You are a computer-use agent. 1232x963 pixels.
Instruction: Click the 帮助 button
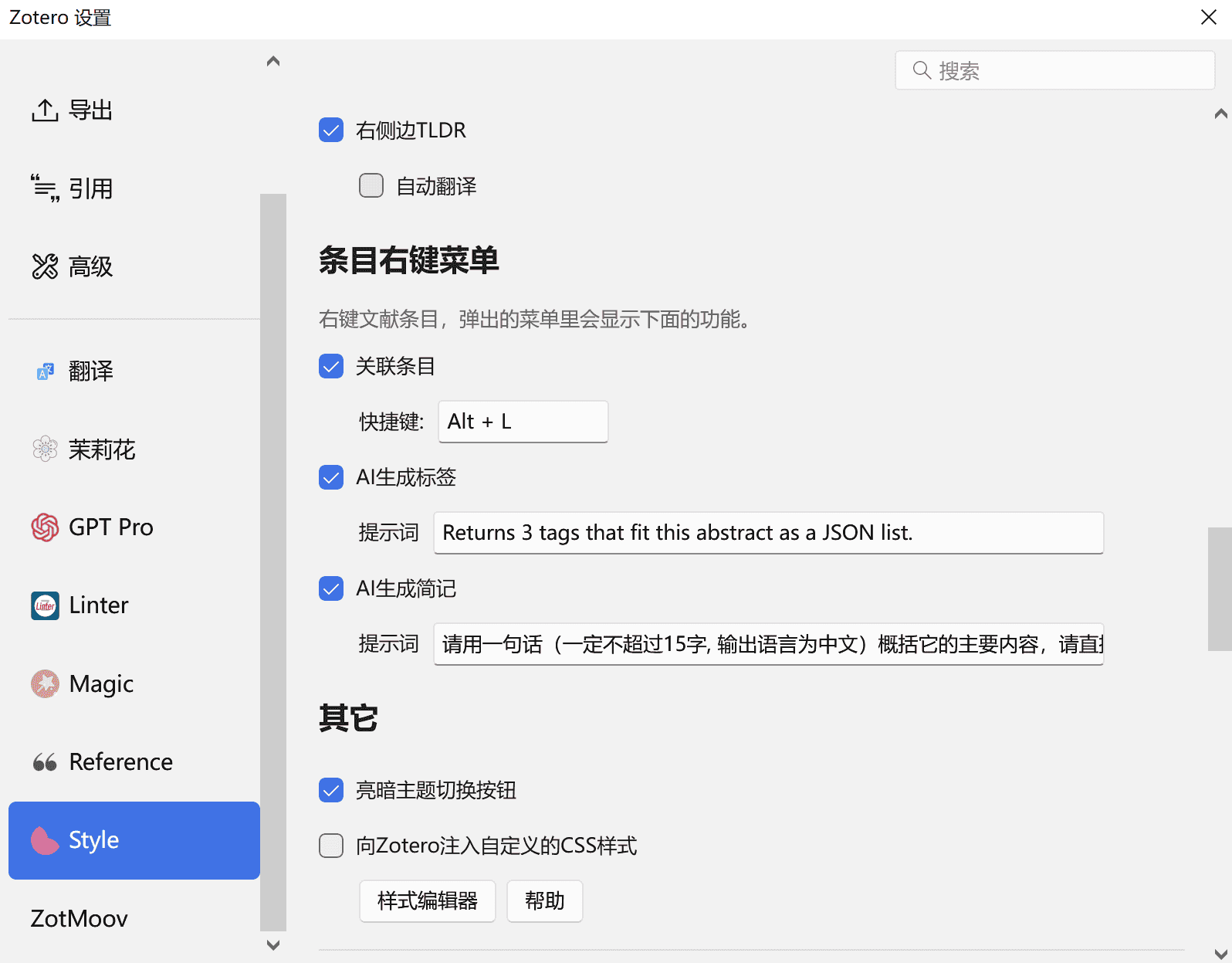(544, 901)
